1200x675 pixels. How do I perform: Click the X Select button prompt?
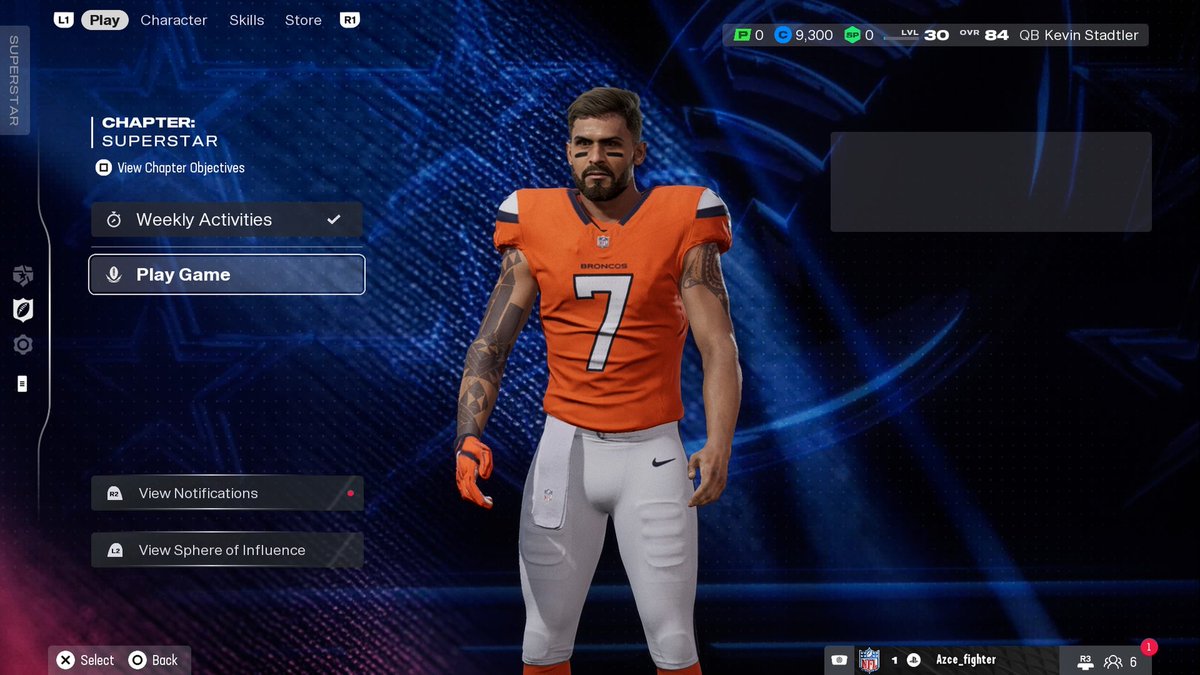85,660
